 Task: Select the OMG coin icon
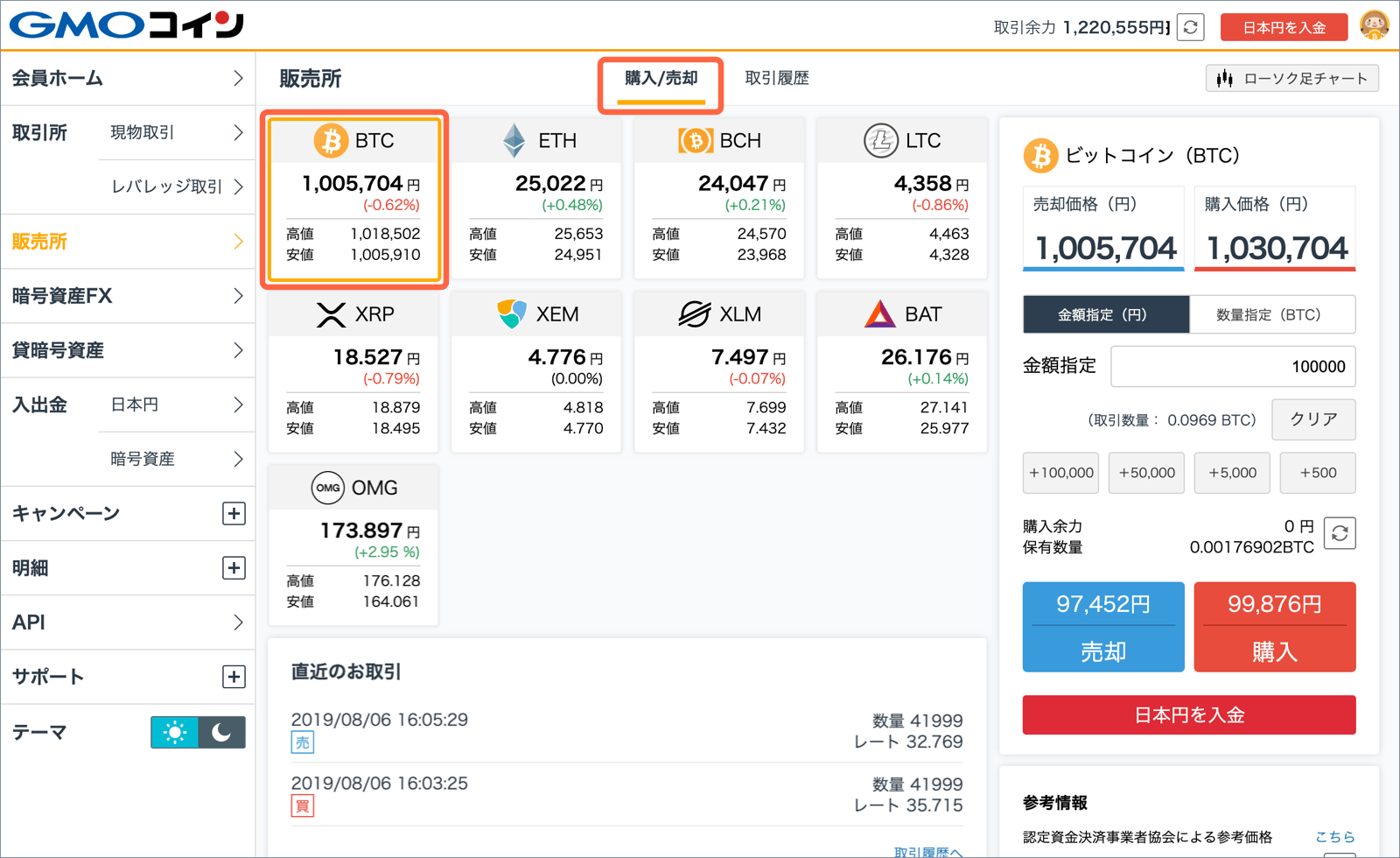pos(328,488)
